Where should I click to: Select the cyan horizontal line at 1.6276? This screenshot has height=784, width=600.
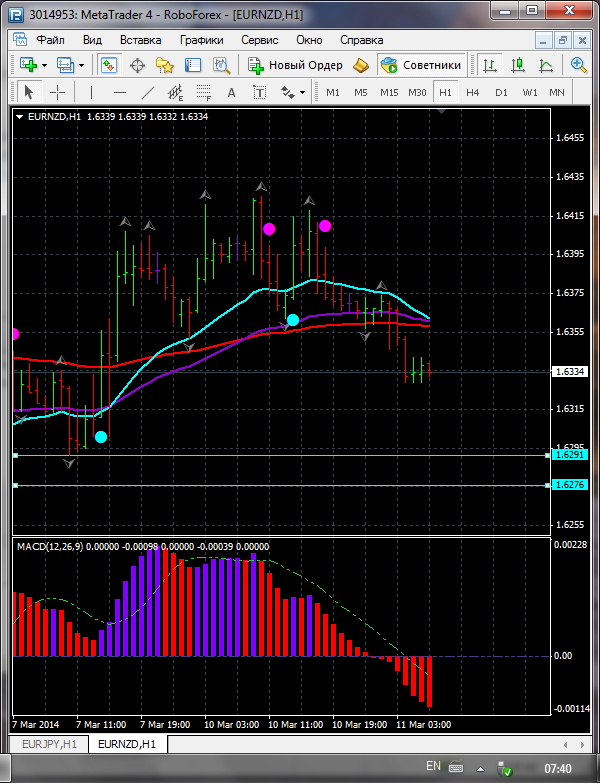(x=282, y=486)
